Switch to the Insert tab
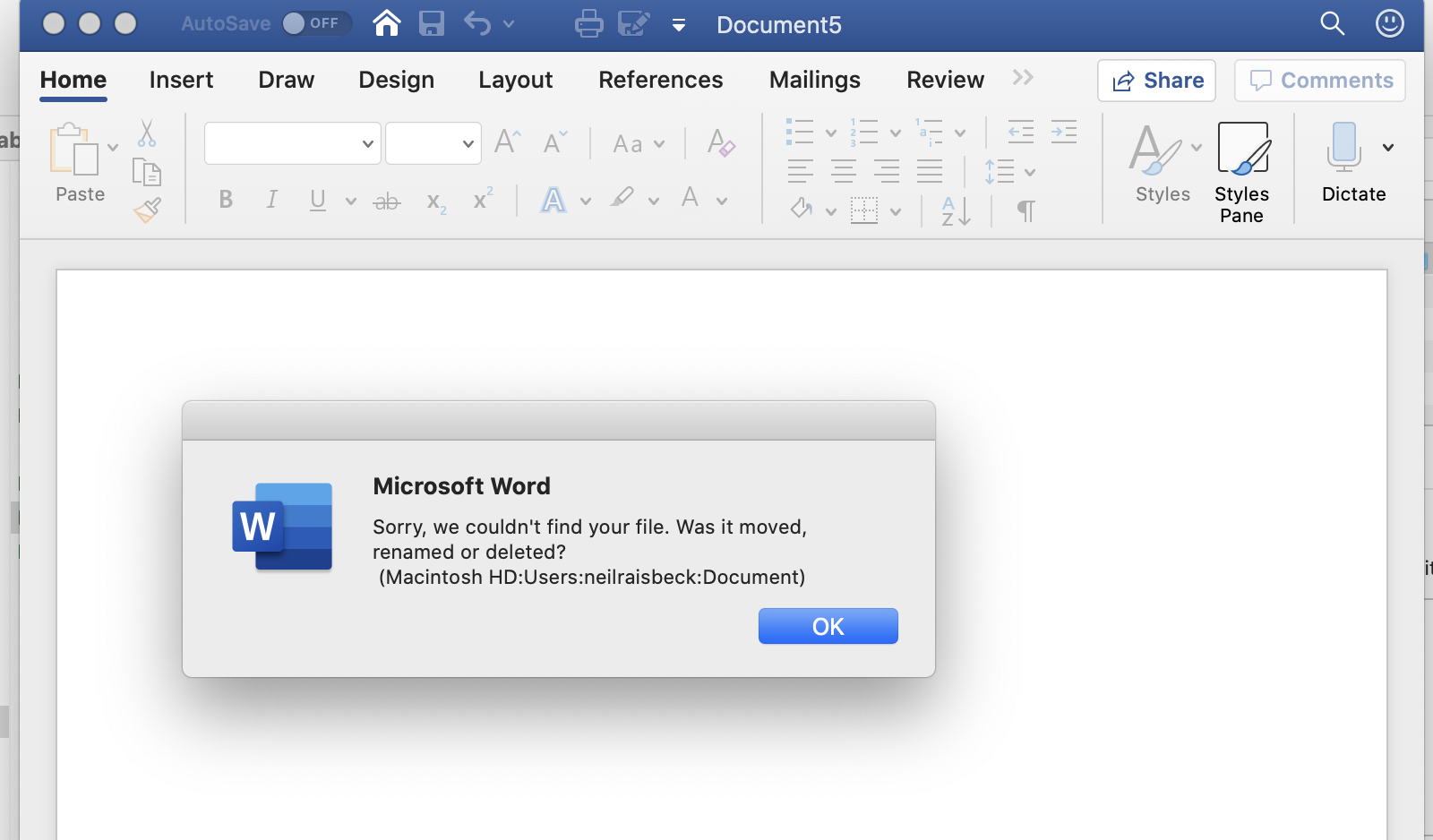Image resolution: width=1433 pixels, height=840 pixels. [181, 80]
